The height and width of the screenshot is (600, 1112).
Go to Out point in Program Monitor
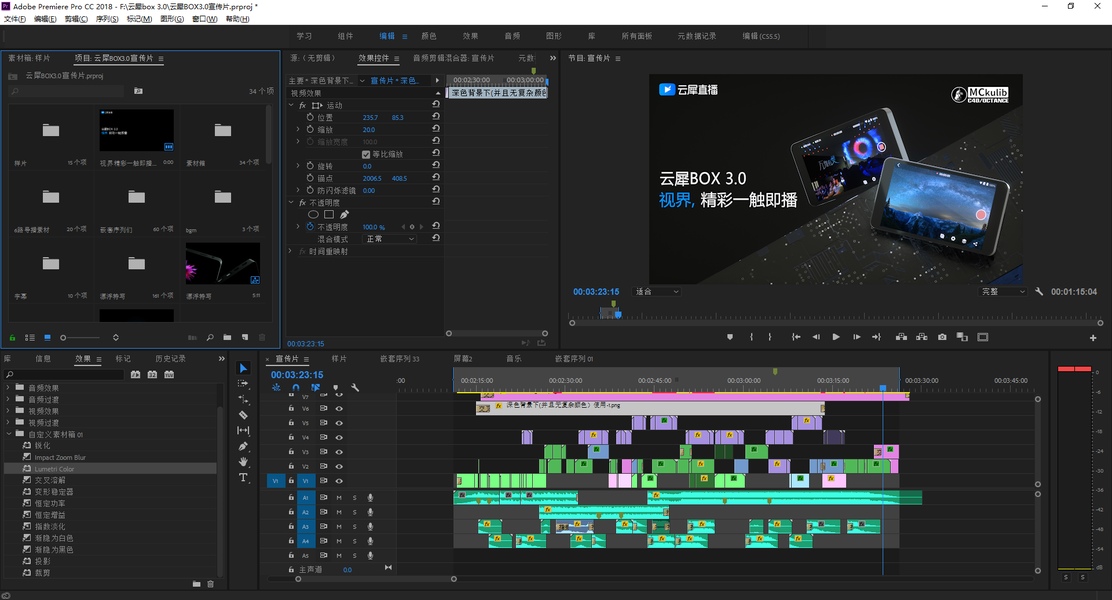[x=876, y=337]
